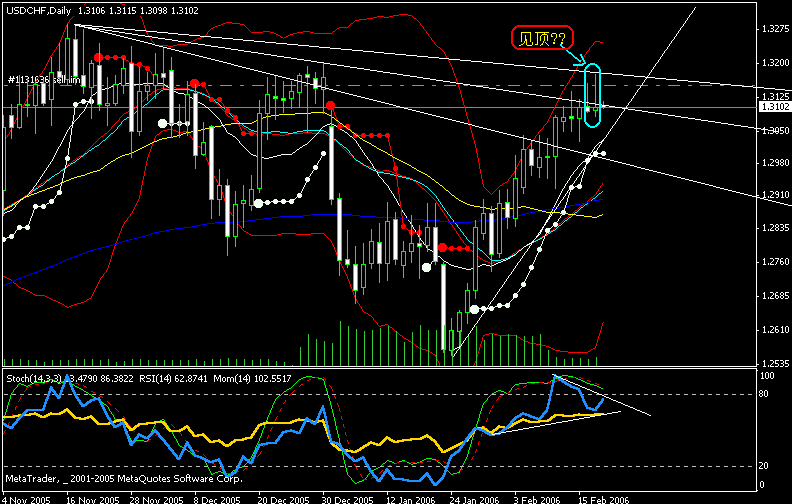Click the open price value 1.3106 in header
Image resolution: width=792 pixels, height=504 pixels.
pos(90,11)
